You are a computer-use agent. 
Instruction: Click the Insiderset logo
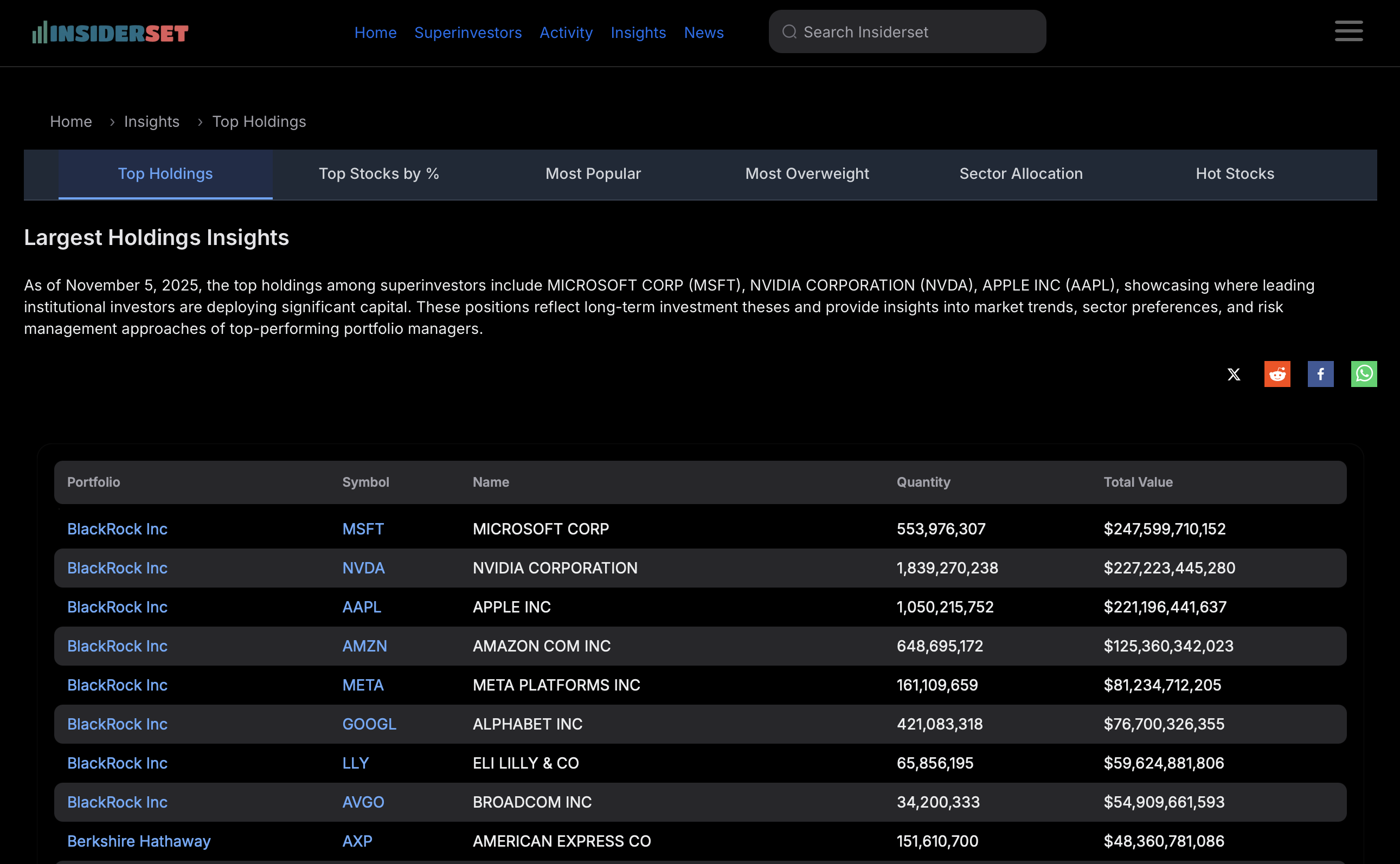pyautogui.click(x=110, y=32)
